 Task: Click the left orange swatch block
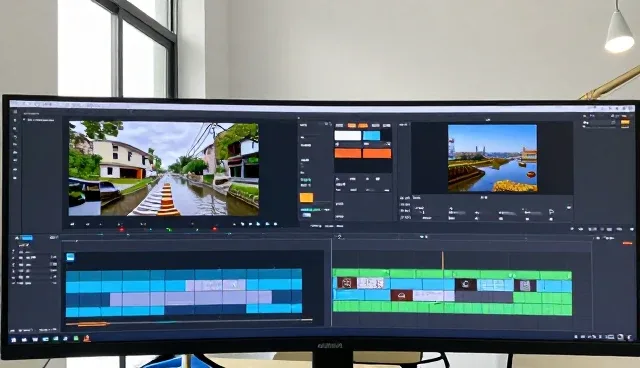click(348, 153)
